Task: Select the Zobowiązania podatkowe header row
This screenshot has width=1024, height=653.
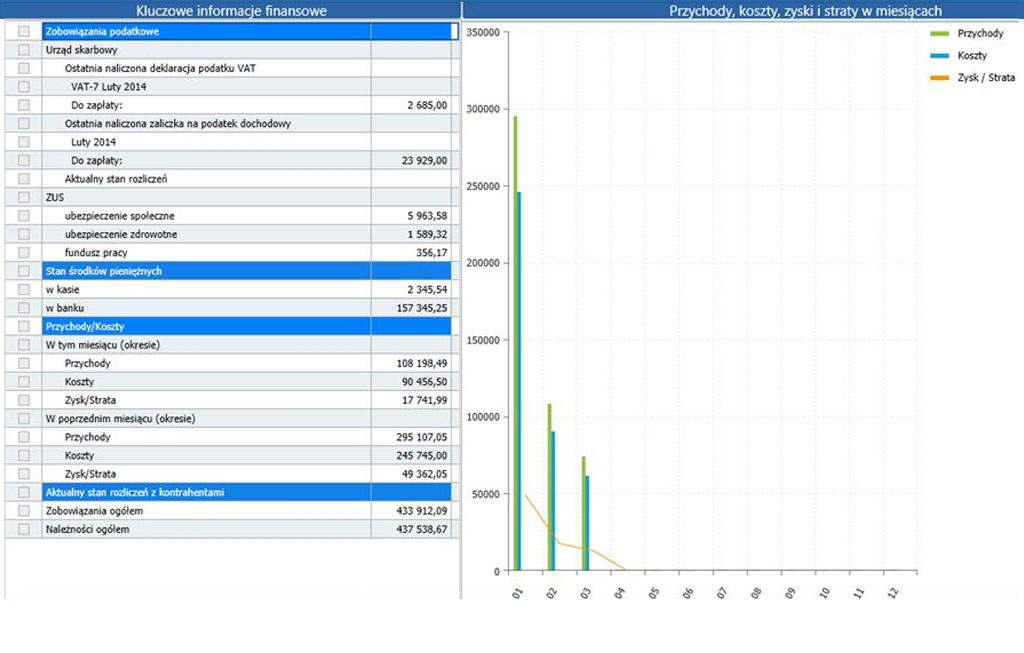Action: (247, 31)
